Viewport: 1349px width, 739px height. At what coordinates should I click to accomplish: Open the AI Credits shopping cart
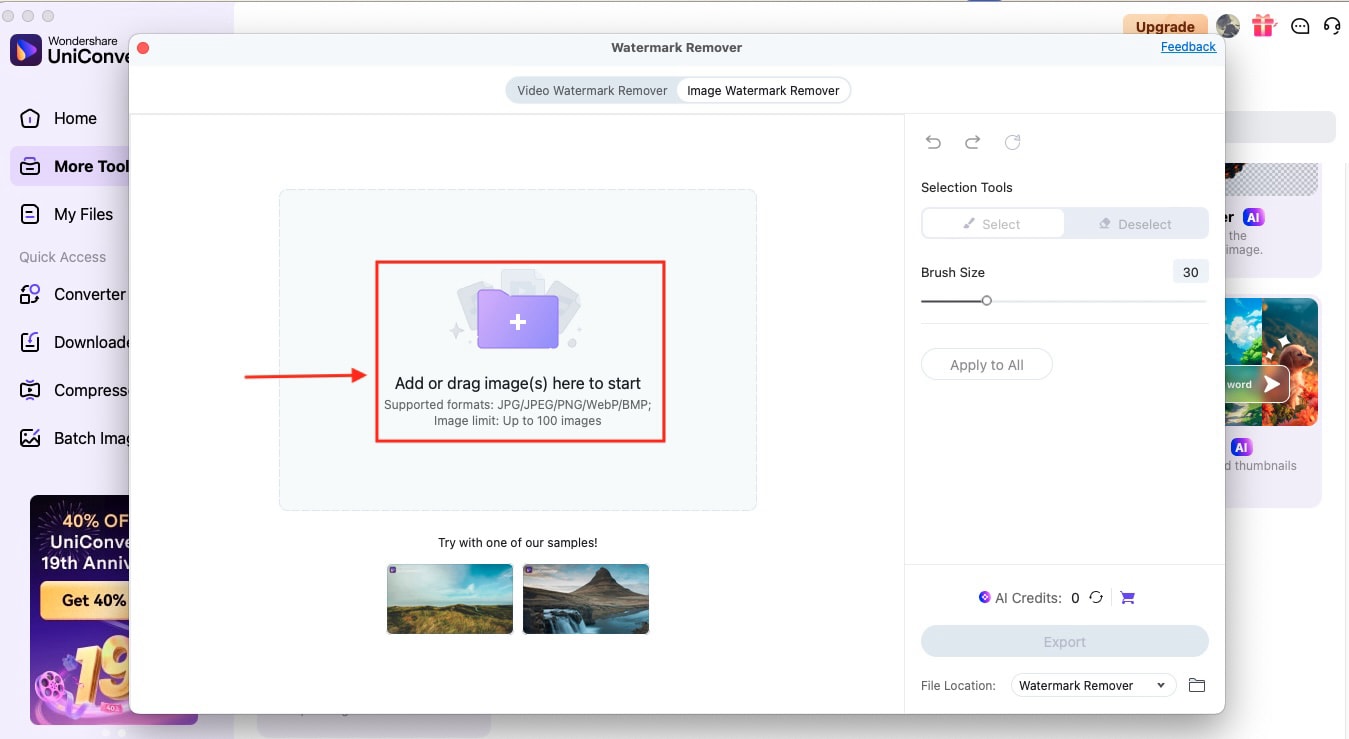point(1128,597)
